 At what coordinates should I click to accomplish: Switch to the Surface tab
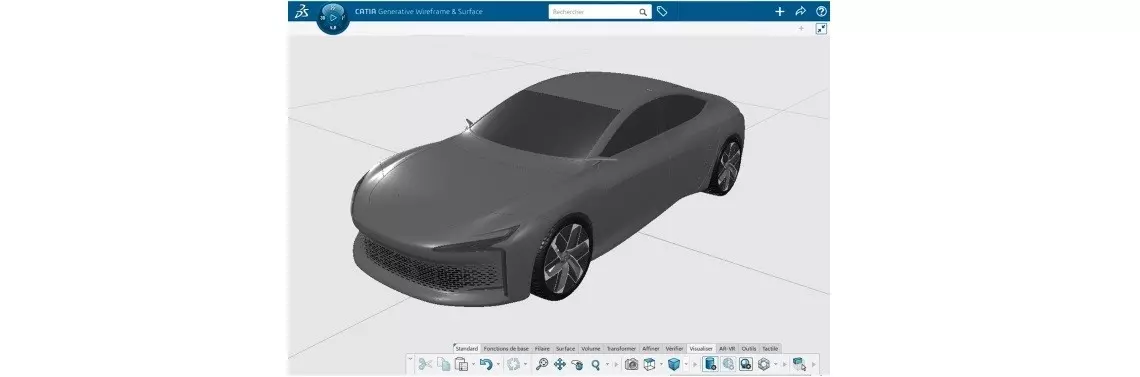(565, 349)
